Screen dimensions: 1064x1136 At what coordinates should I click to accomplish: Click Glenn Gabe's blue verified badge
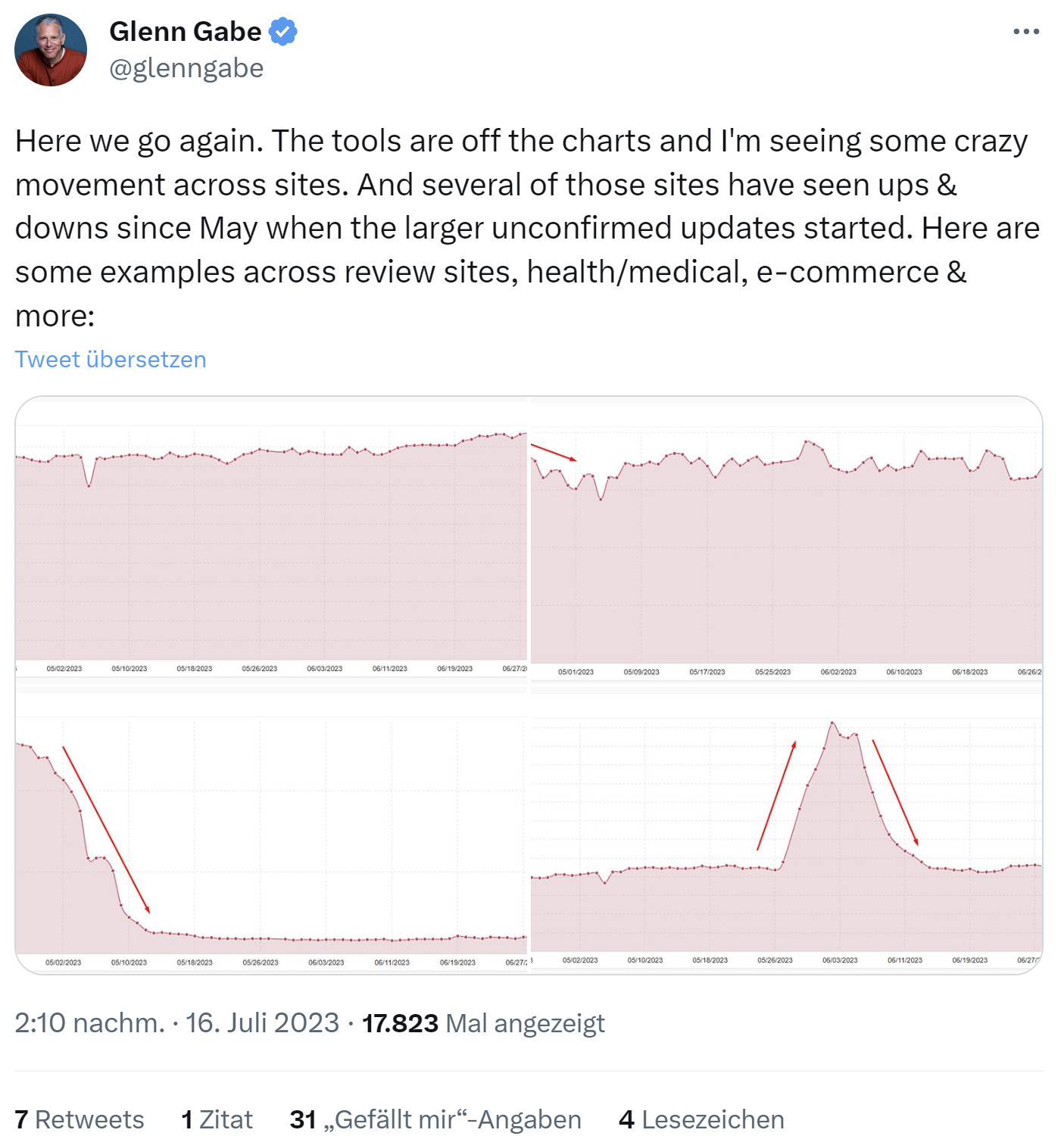tap(283, 32)
